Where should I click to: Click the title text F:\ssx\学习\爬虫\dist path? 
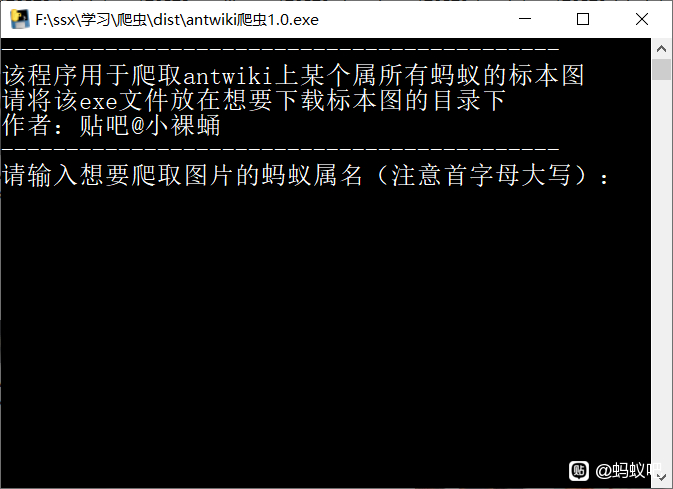pyautogui.click(x=177, y=20)
